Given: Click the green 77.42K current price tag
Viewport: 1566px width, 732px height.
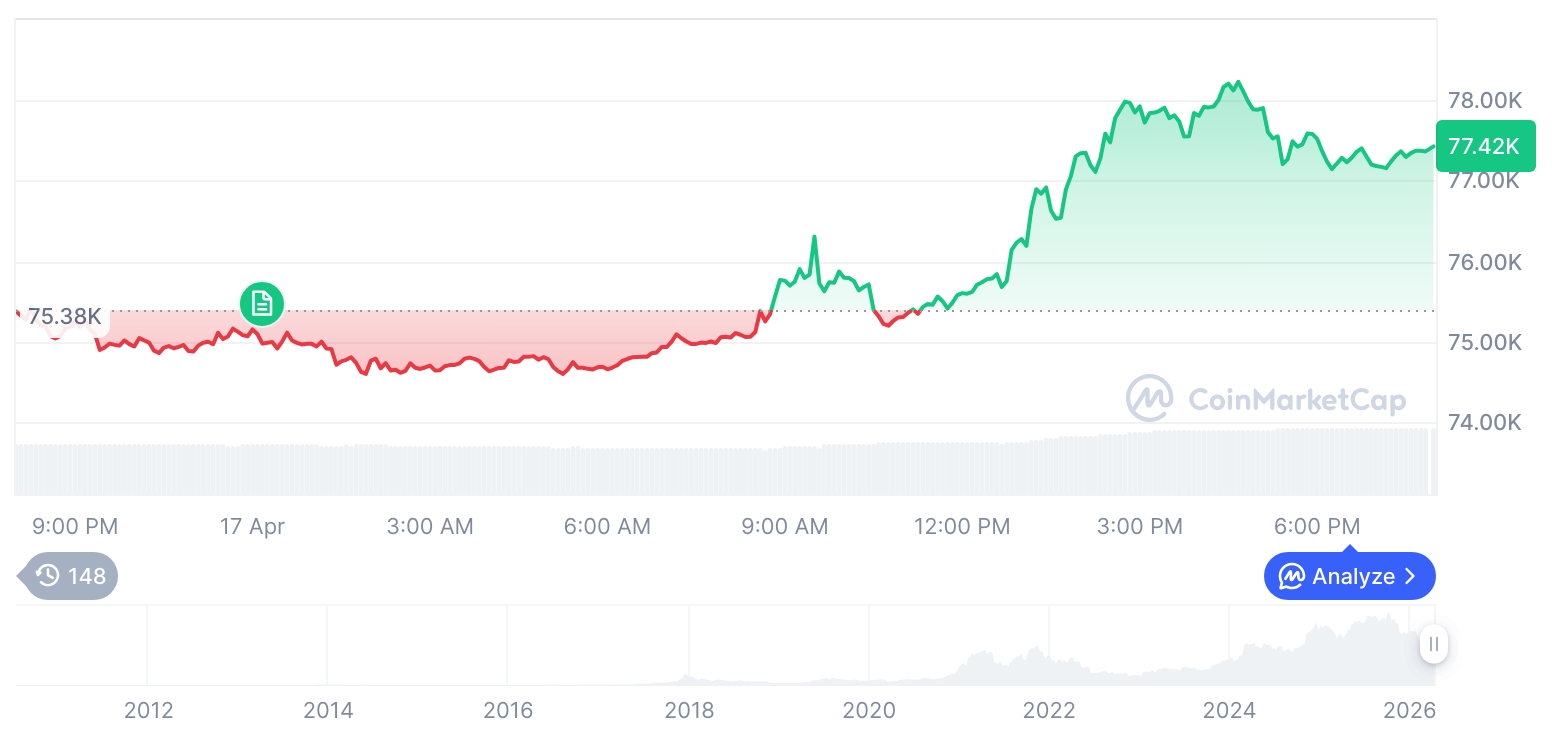Looking at the screenshot, I should (1483, 146).
